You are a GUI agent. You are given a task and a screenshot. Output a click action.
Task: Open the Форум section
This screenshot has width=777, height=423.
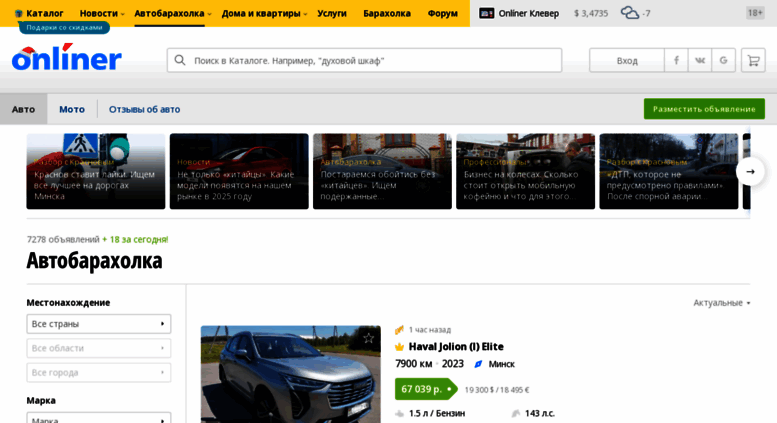tap(443, 13)
